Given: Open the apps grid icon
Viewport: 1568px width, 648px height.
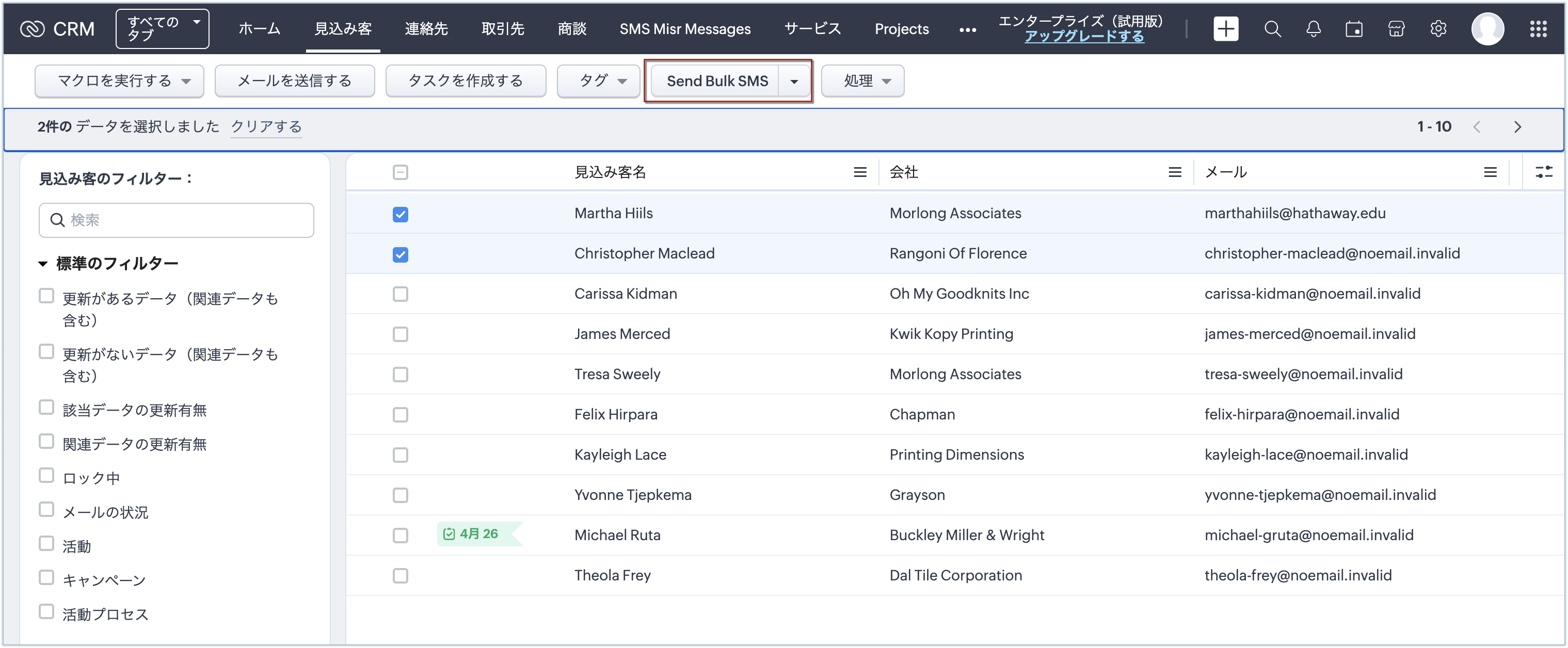Looking at the screenshot, I should tap(1538, 28).
